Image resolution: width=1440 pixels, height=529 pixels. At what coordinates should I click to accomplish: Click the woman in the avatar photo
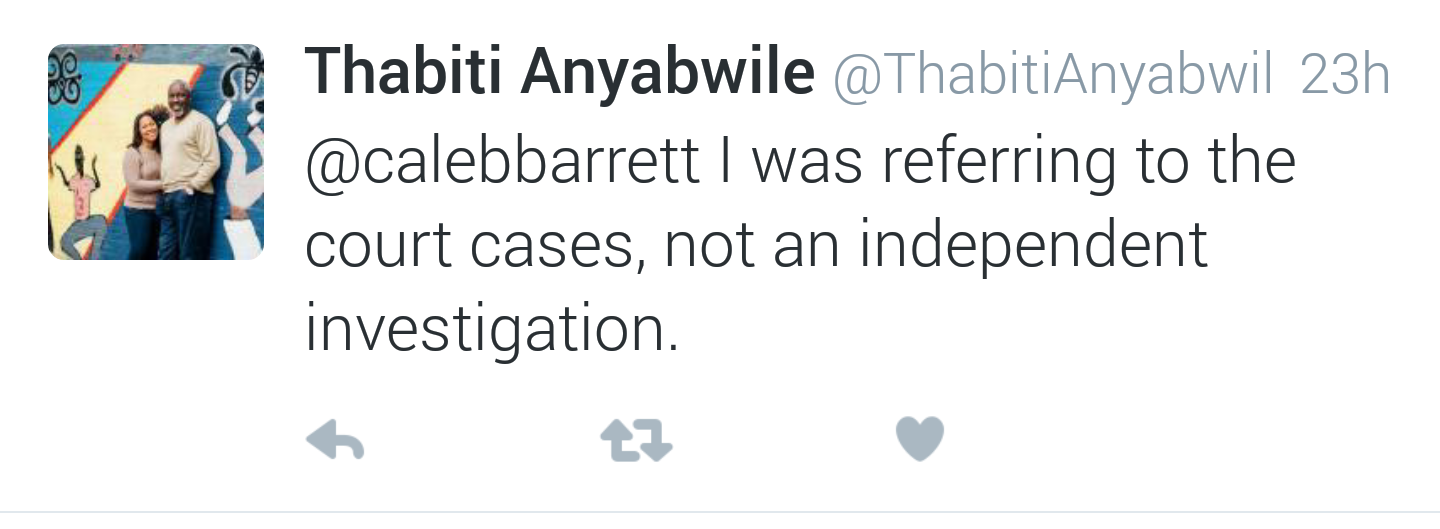click(x=141, y=180)
